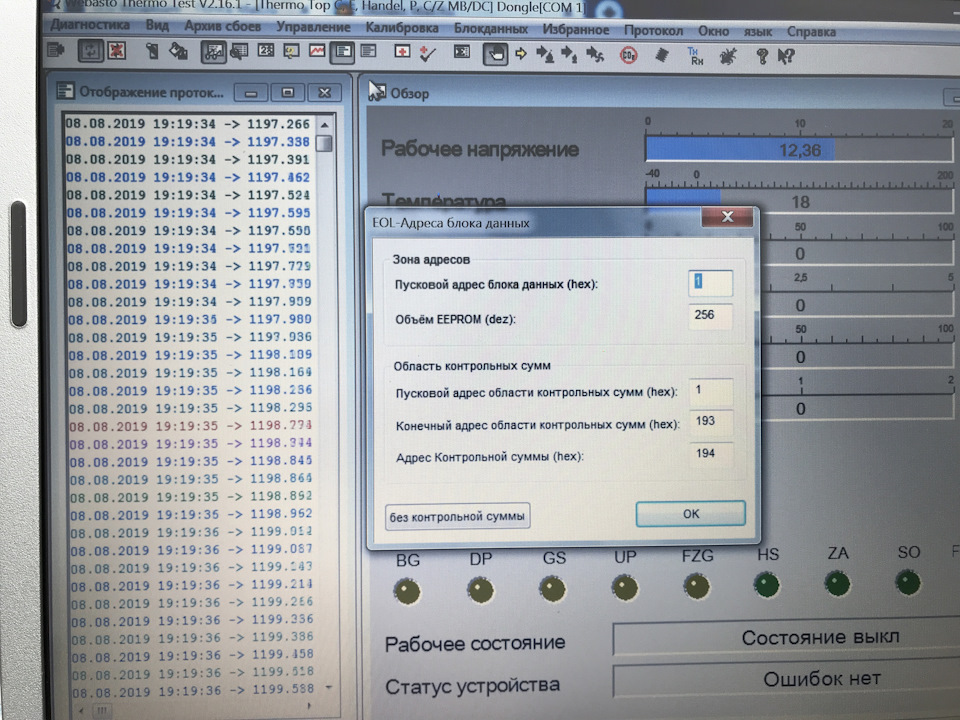Toggle the protocol display toolbar icon
The height and width of the screenshot is (720, 960).
342,53
